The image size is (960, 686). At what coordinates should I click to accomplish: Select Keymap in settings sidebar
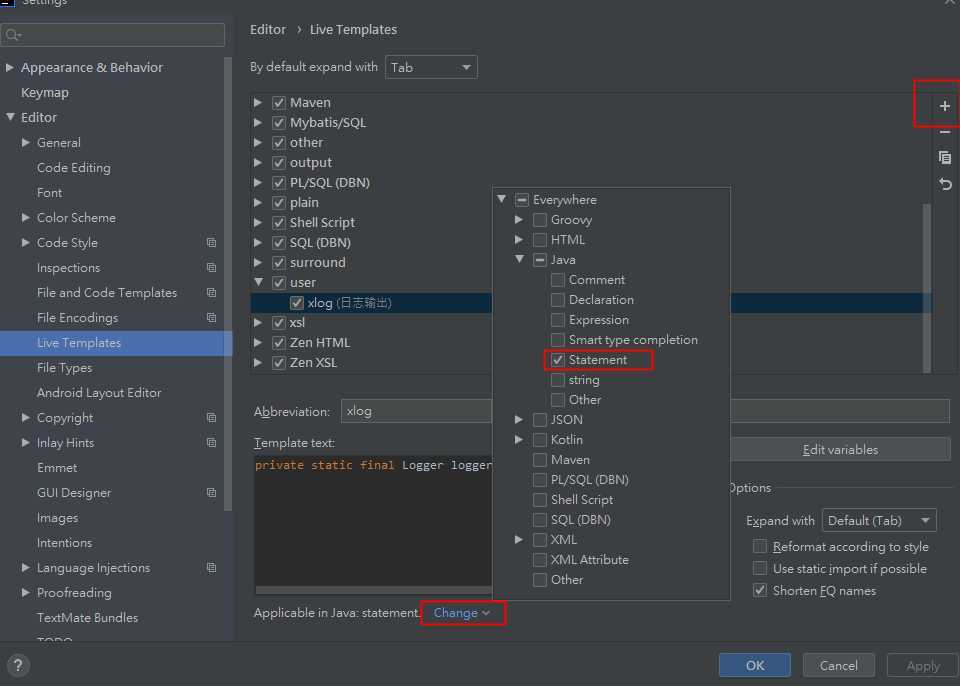click(x=45, y=92)
